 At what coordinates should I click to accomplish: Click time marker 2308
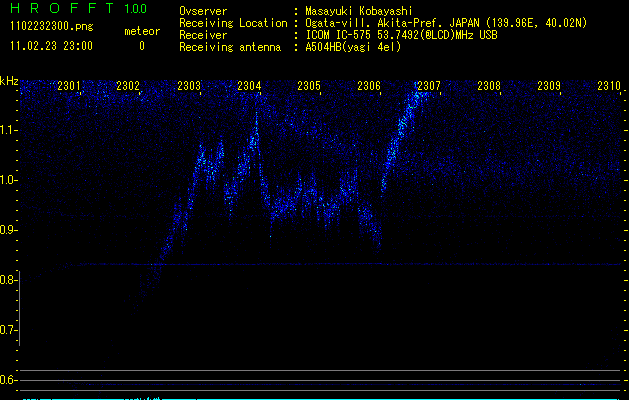pyautogui.click(x=489, y=86)
